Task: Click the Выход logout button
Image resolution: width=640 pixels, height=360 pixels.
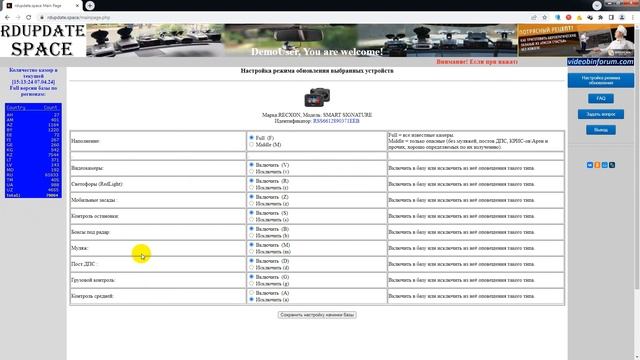Action: click(x=601, y=130)
